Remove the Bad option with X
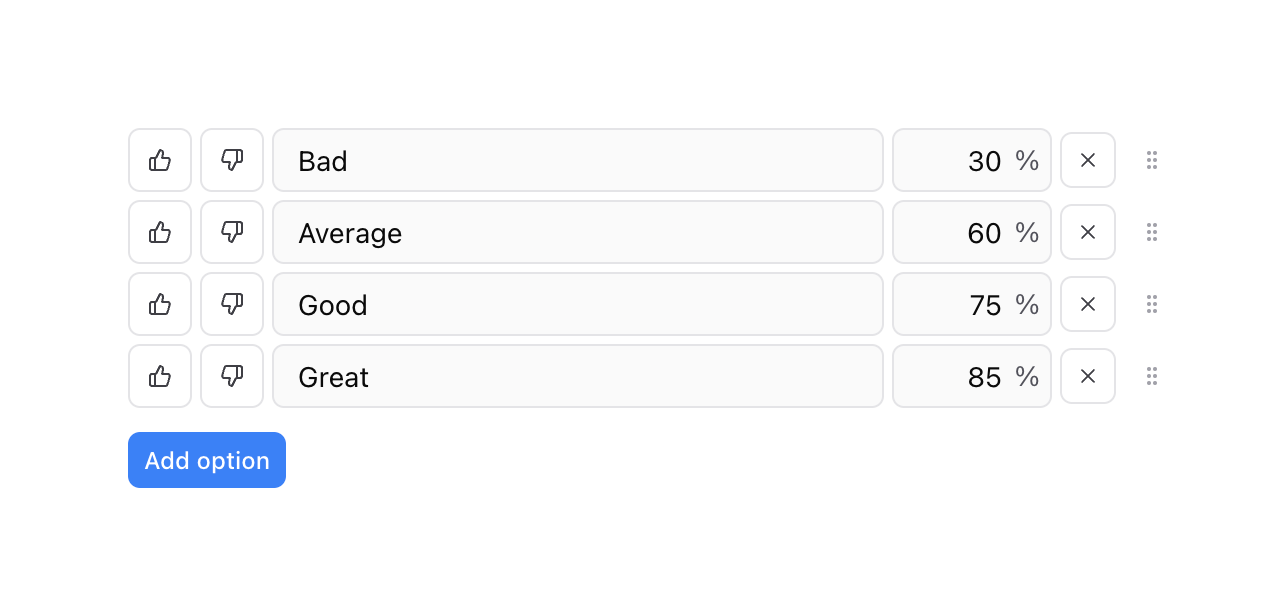Viewport: 1285px width, 616px height. pos(1088,160)
